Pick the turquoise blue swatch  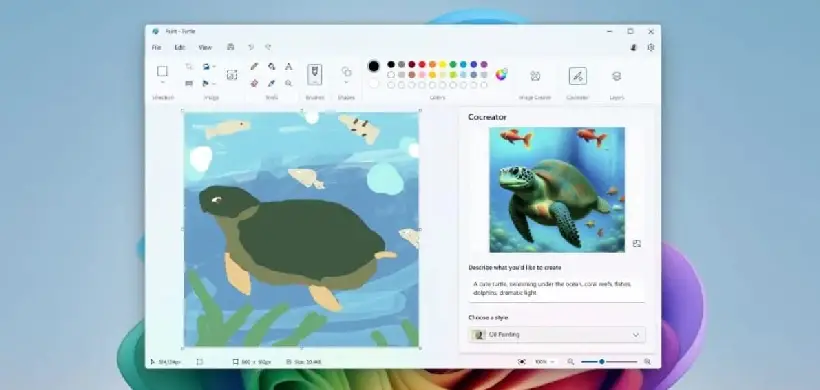[x=463, y=64]
